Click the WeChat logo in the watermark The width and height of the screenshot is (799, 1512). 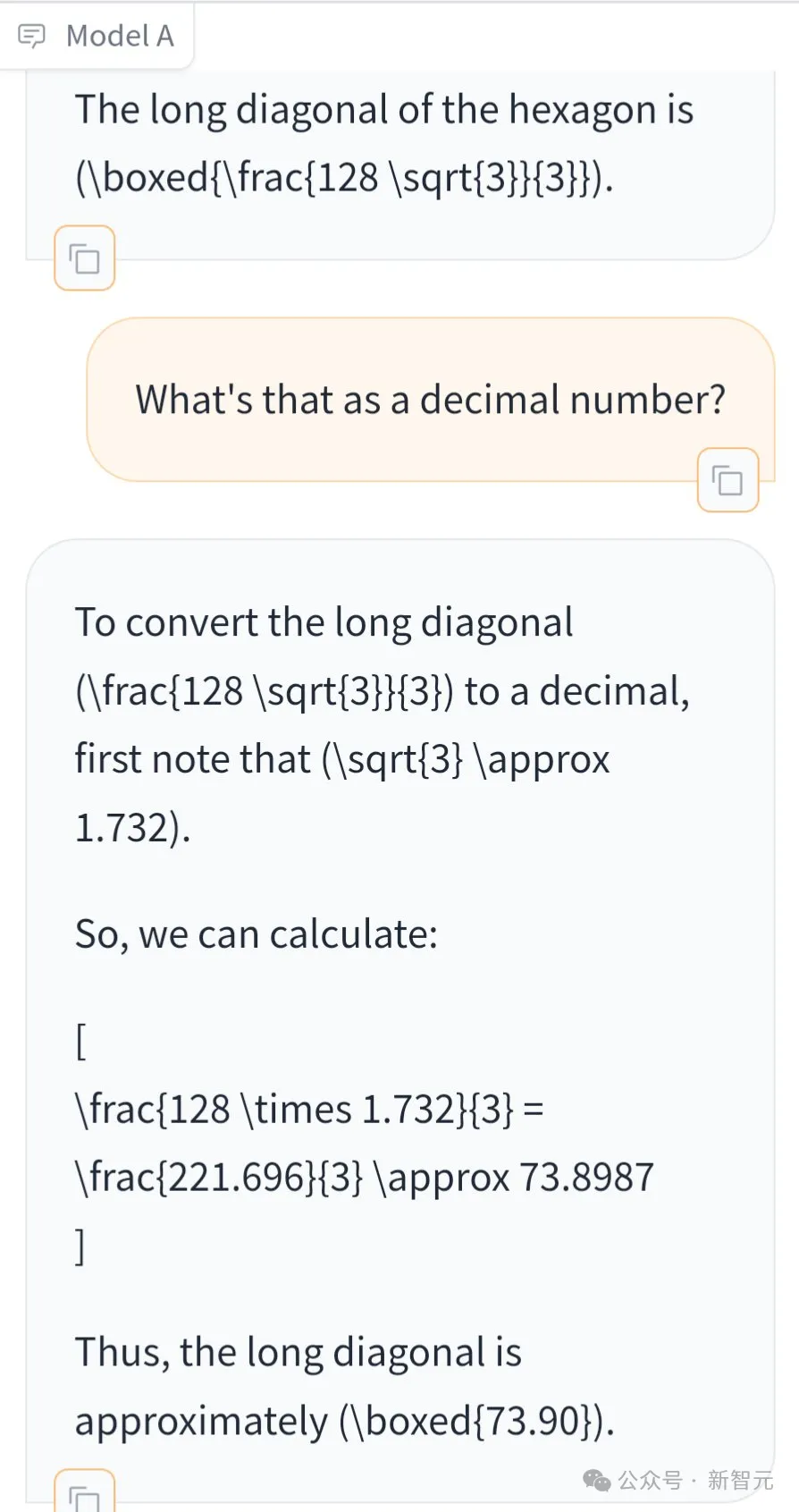(x=597, y=1481)
